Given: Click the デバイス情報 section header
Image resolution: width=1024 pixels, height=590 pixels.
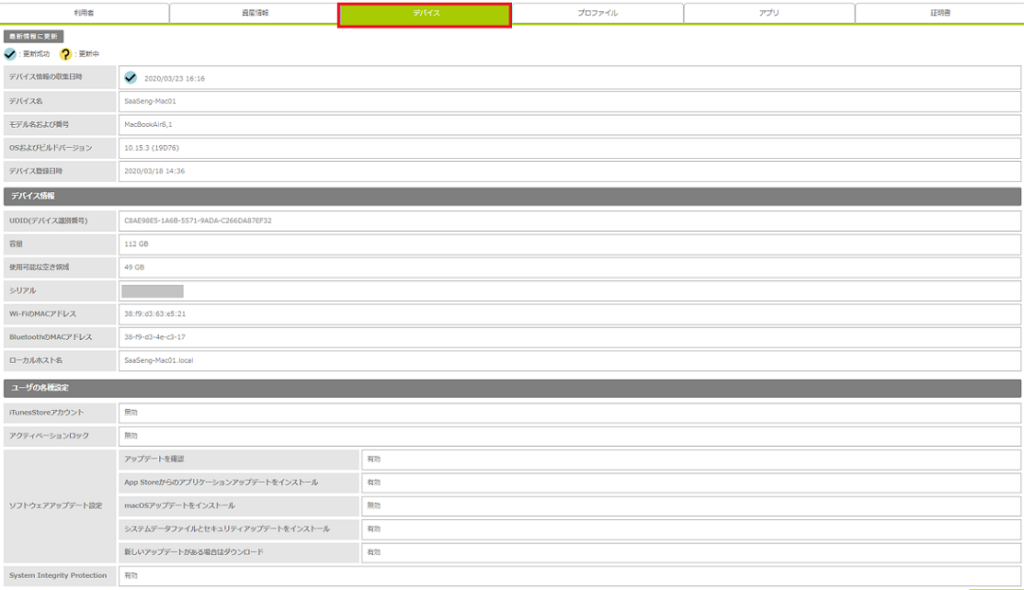Looking at the screenshot, I should pos(512,196).
